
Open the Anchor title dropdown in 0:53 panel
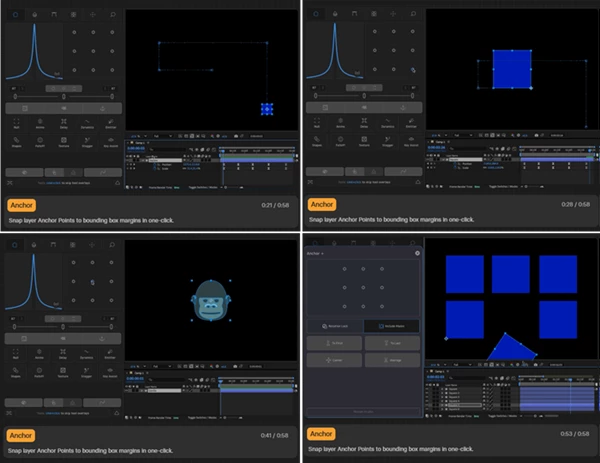315,253
